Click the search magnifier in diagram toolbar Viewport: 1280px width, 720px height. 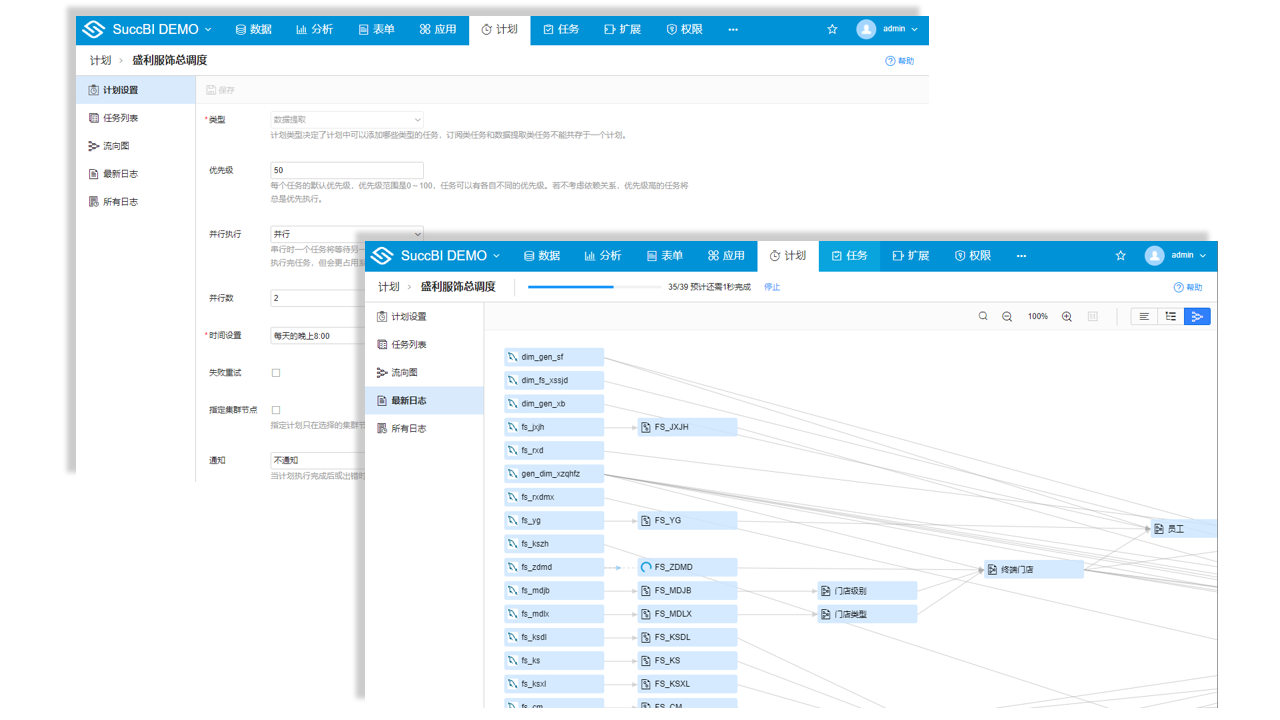coord(983,317)
